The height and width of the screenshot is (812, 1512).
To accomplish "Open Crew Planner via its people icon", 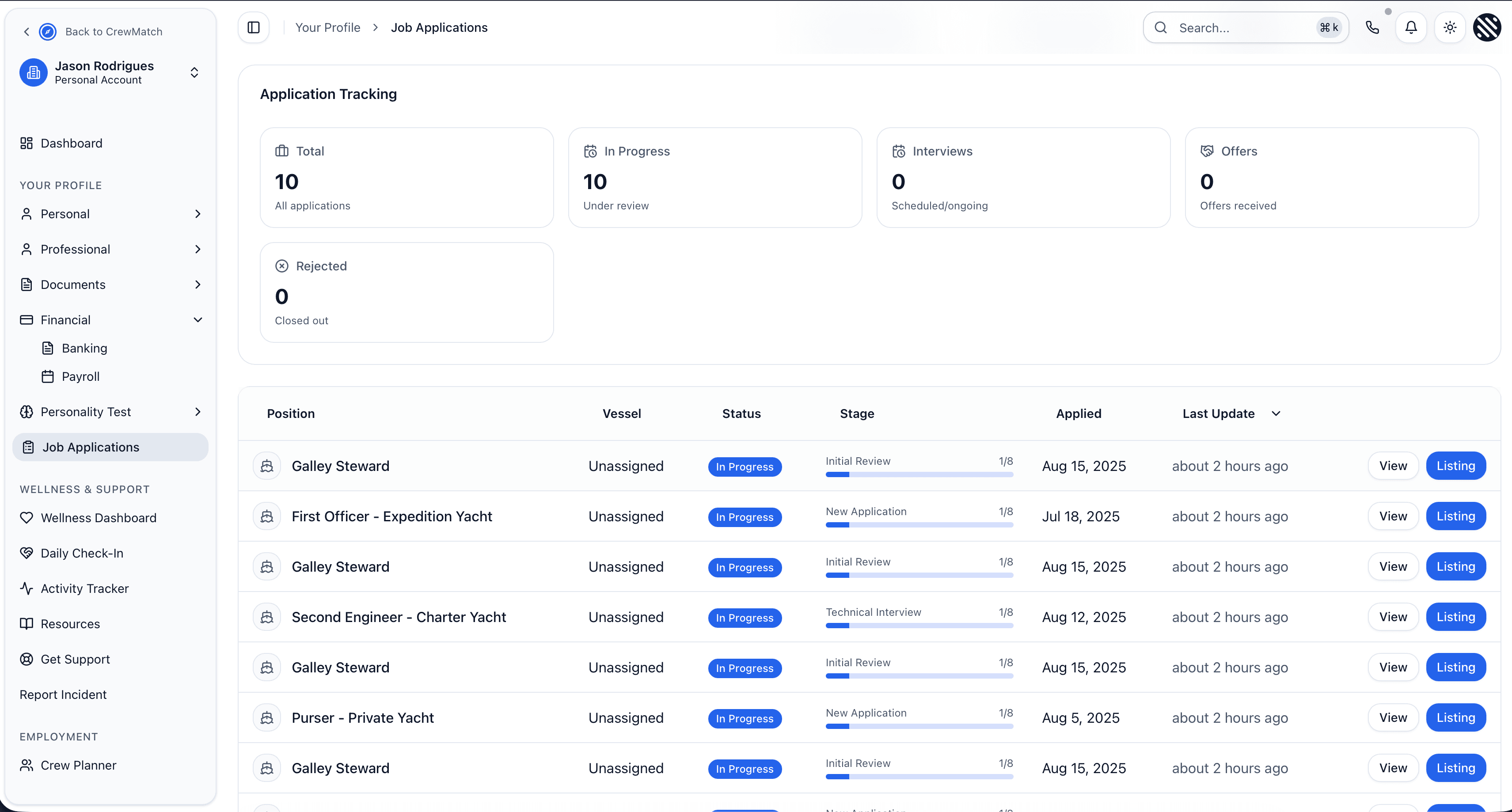I will tap(27, 765).
